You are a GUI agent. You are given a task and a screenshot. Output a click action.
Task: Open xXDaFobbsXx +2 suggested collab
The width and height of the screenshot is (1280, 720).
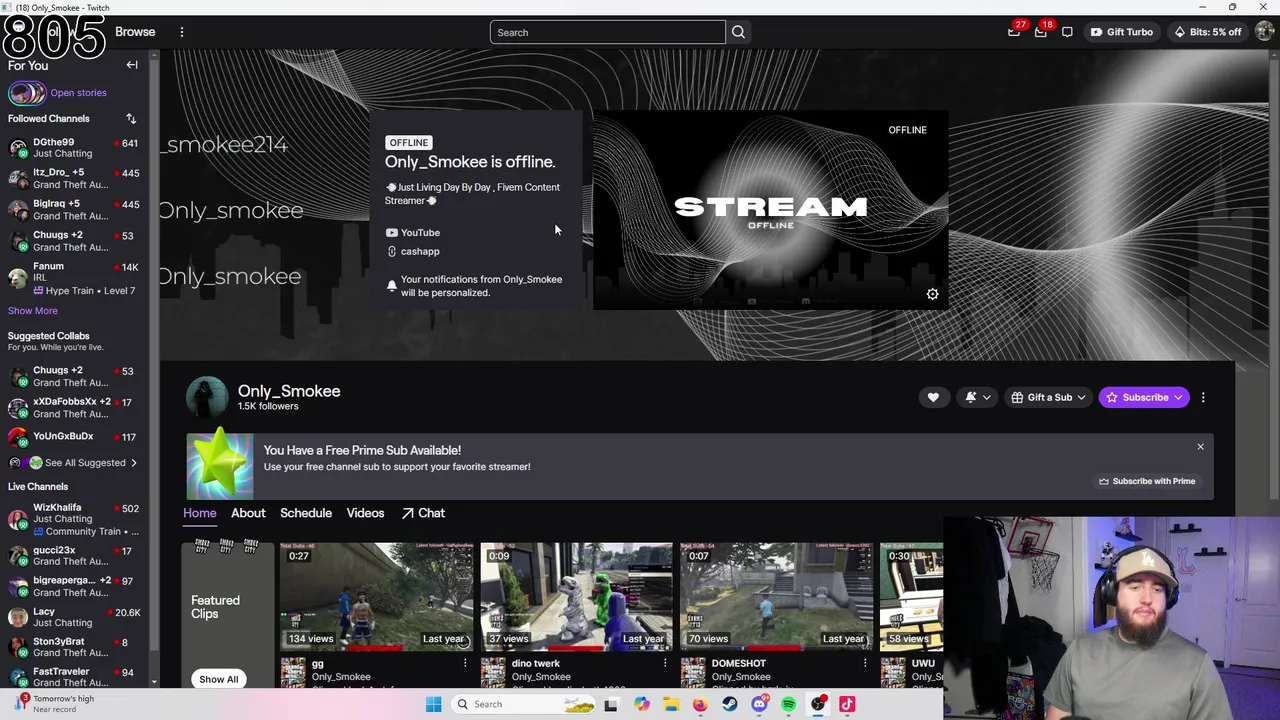[x=74, y=408]
